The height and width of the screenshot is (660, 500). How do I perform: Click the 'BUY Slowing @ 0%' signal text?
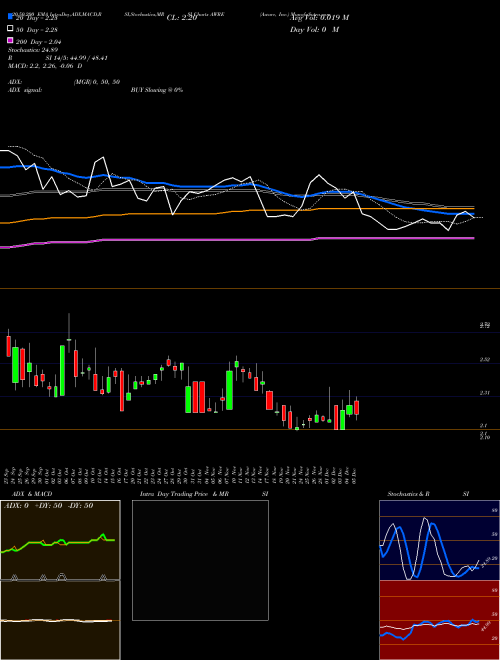click(157, 90)
